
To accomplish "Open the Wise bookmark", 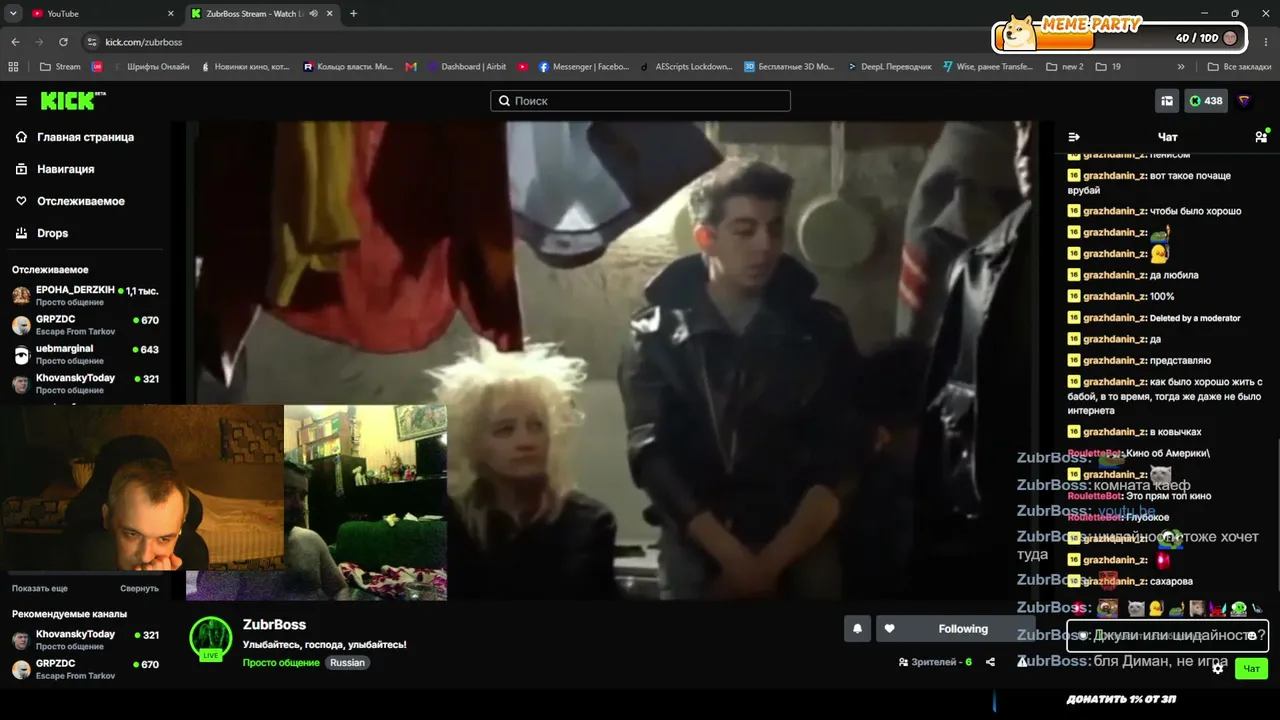I will click(x=988, y=67).
